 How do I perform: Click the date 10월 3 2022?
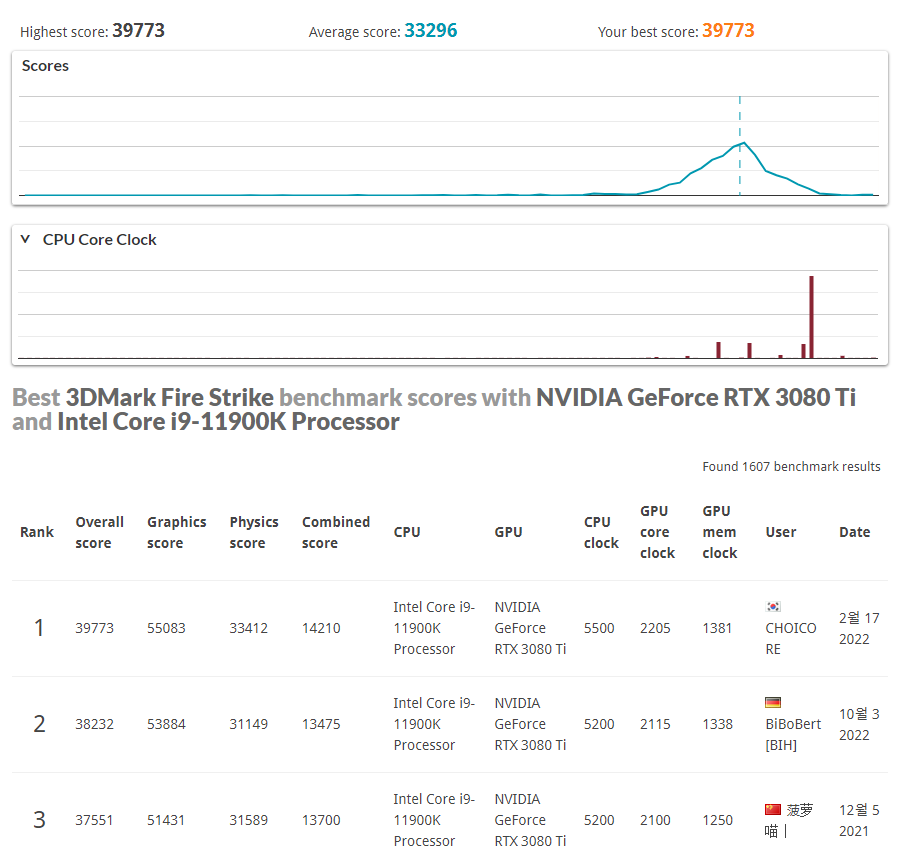click(859, 724)
